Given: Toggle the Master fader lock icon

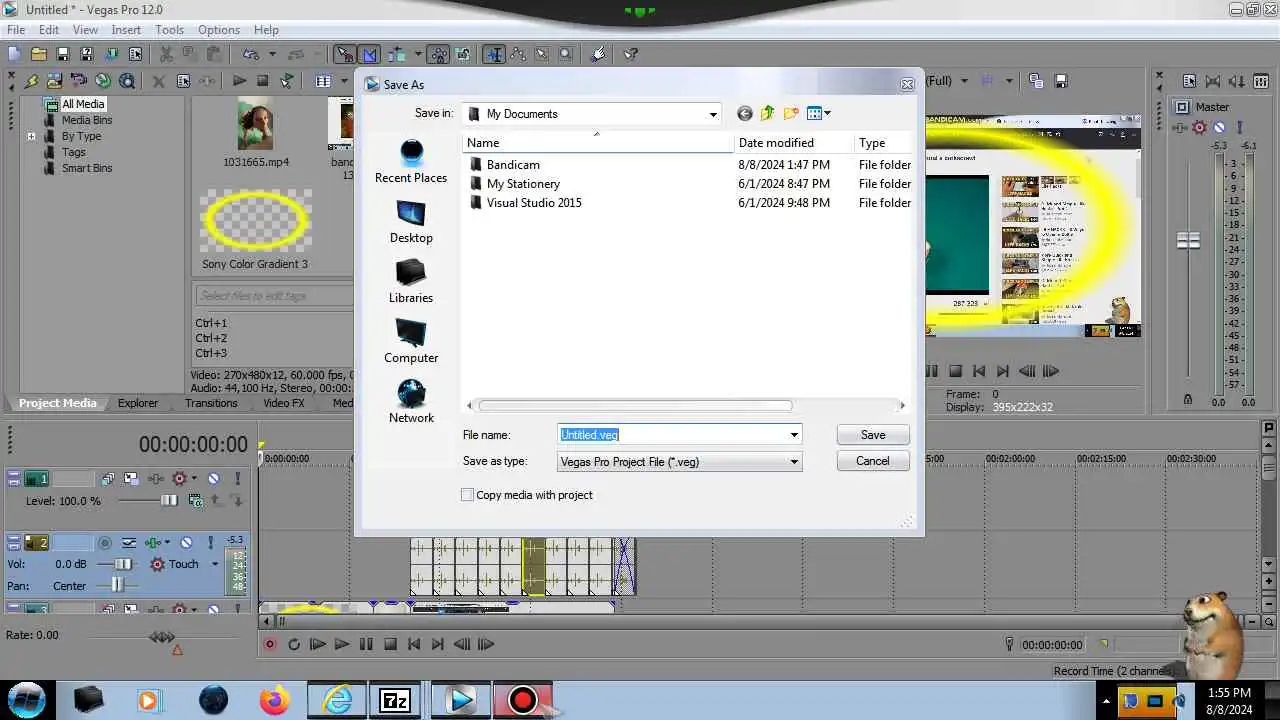Looking at the screenshot, I should click(x=1187, y=399).
